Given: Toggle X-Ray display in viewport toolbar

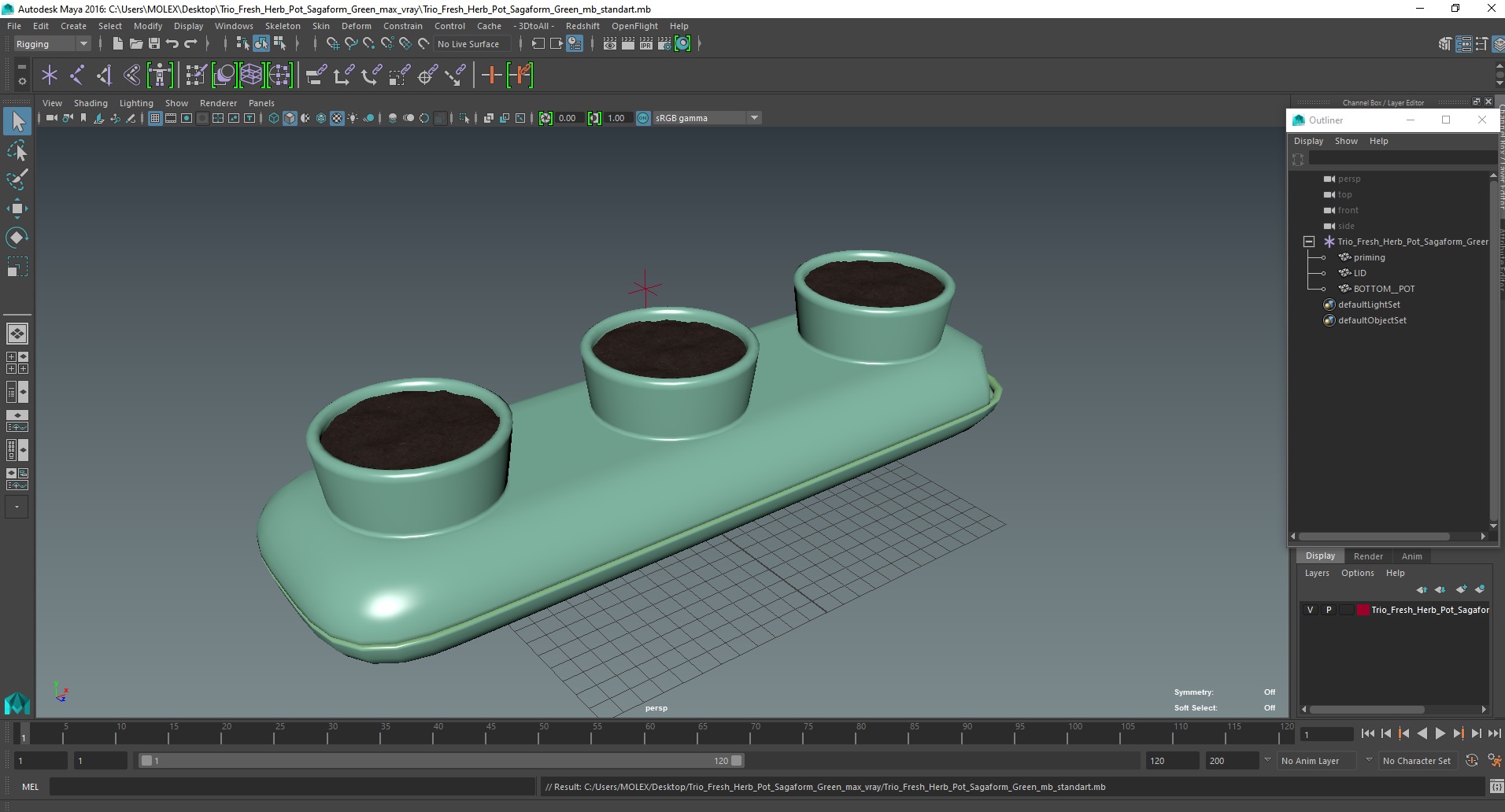Looking at the screenshot, I should coord(488,118).
